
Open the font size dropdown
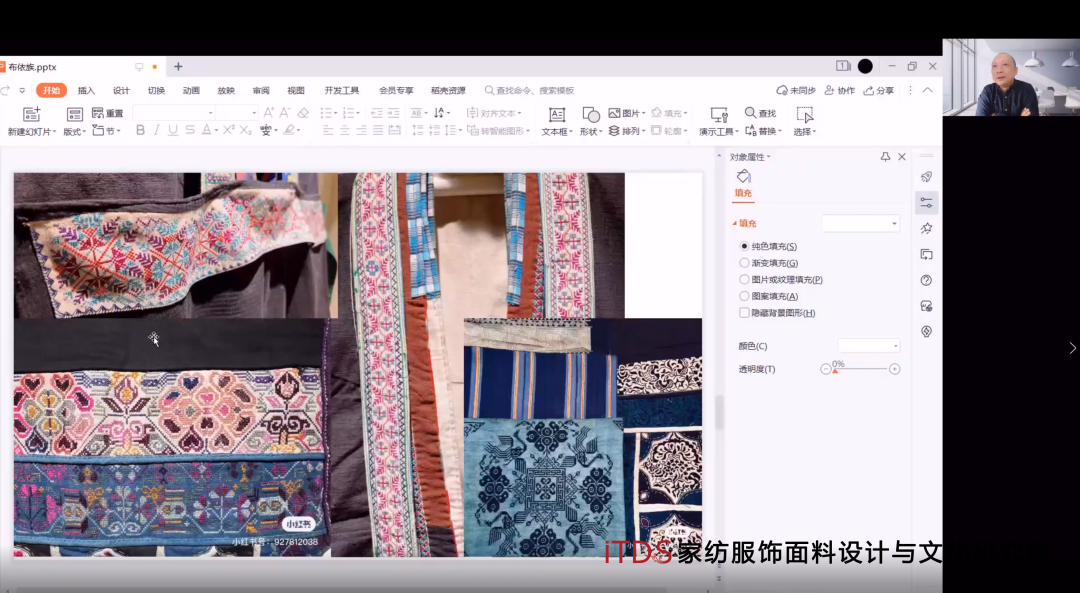253,113
